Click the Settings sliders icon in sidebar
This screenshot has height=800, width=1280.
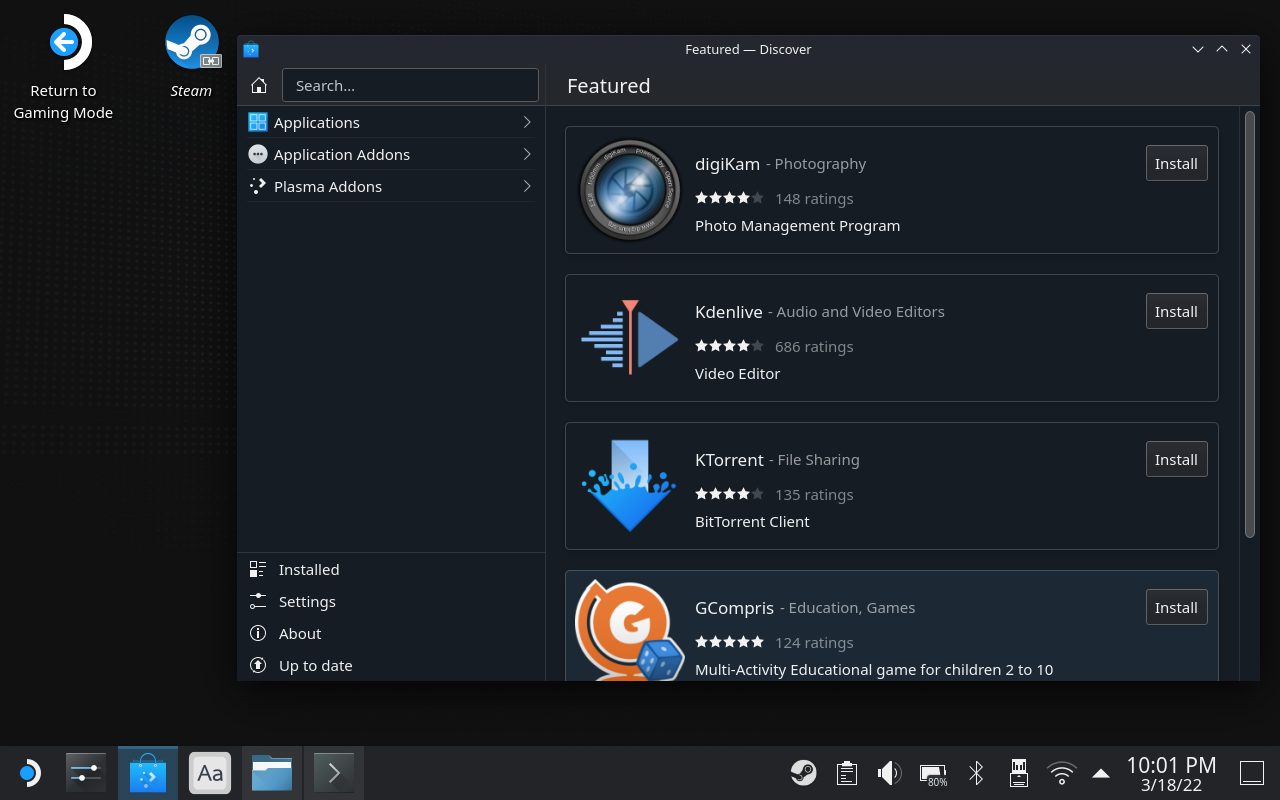tap(258, 601)
